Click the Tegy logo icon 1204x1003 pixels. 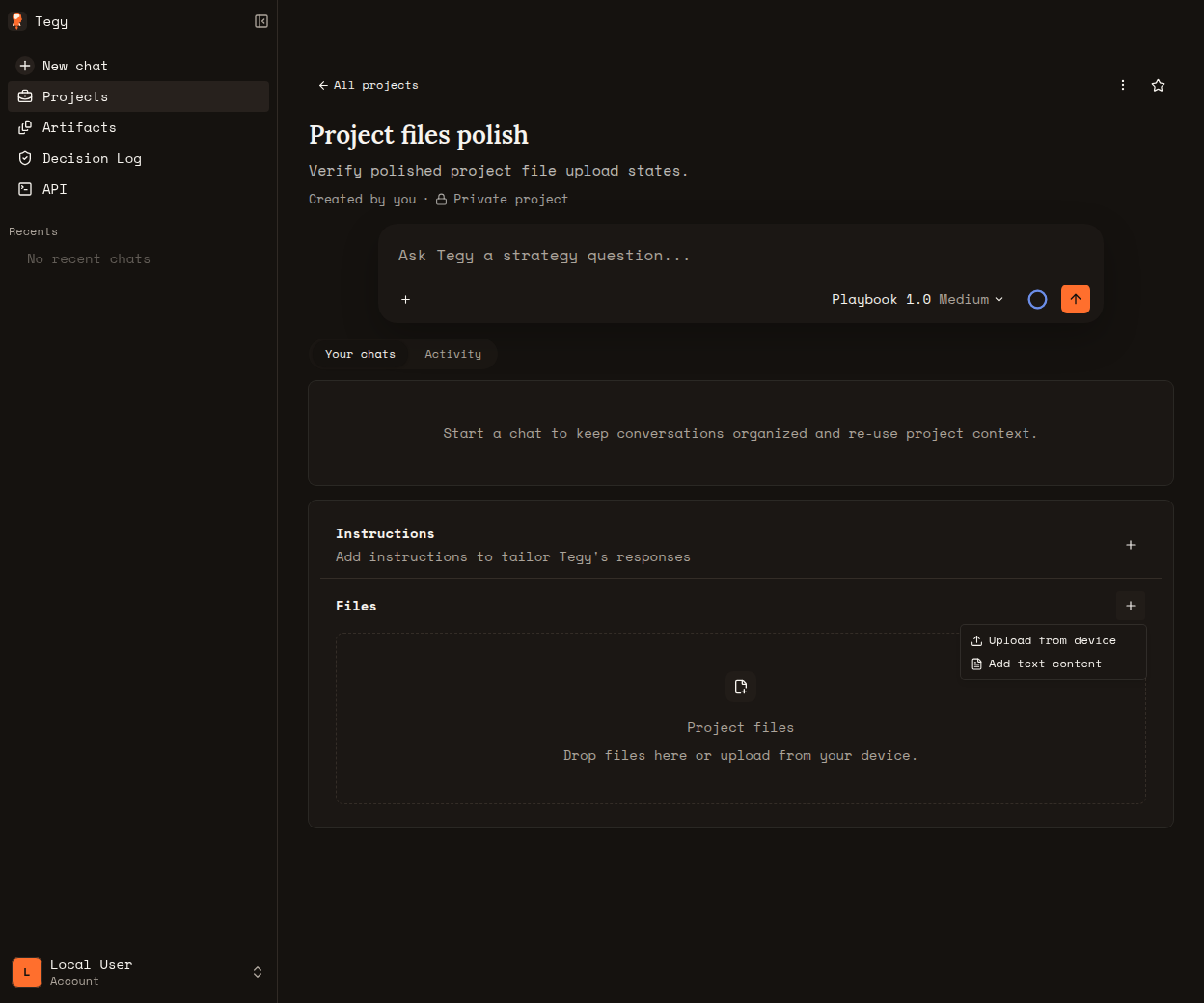pos(17,21)
